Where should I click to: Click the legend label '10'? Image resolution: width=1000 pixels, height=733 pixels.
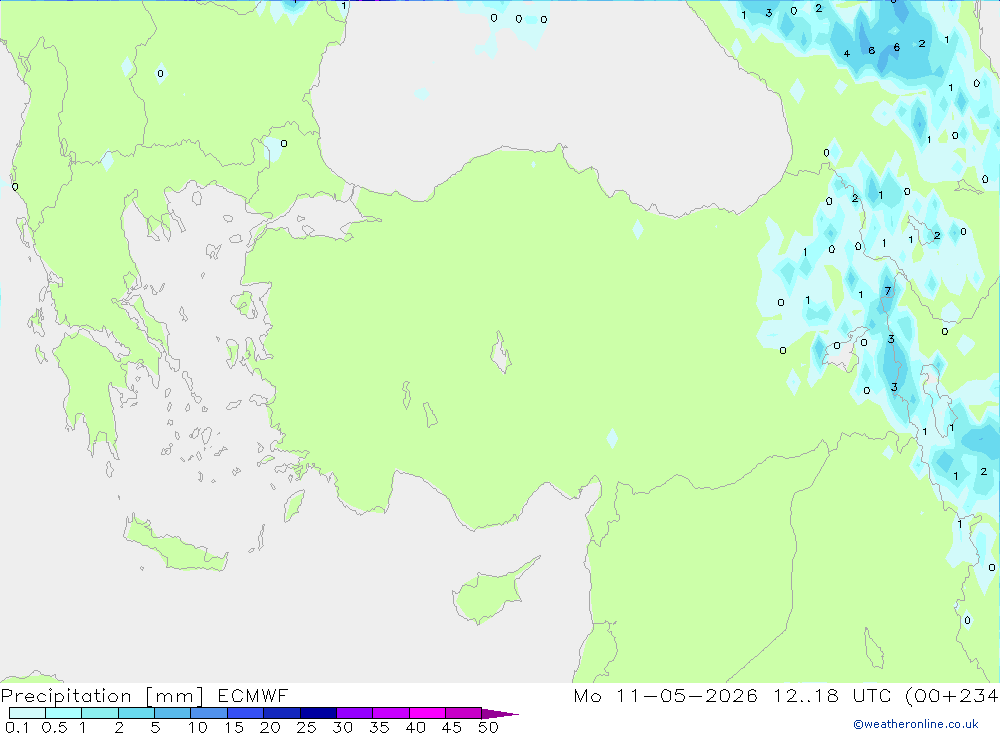tap(198, 727)
